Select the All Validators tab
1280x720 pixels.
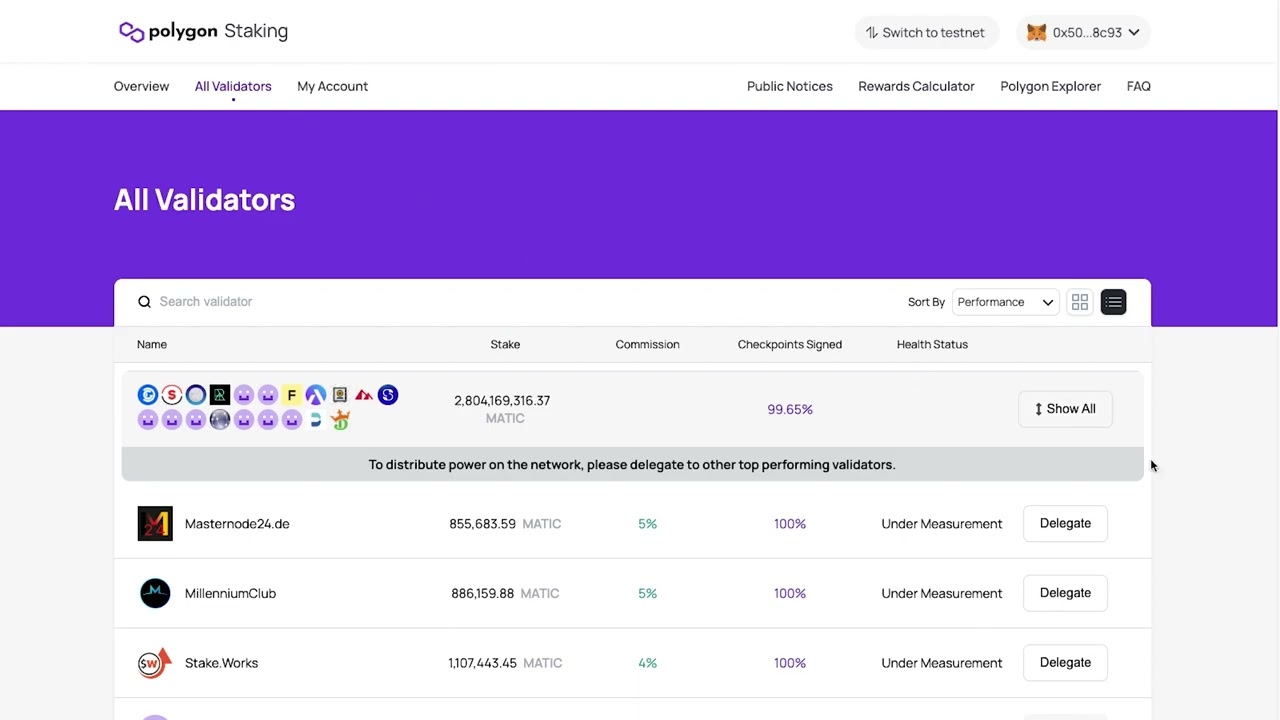click(x=233, y=86)
